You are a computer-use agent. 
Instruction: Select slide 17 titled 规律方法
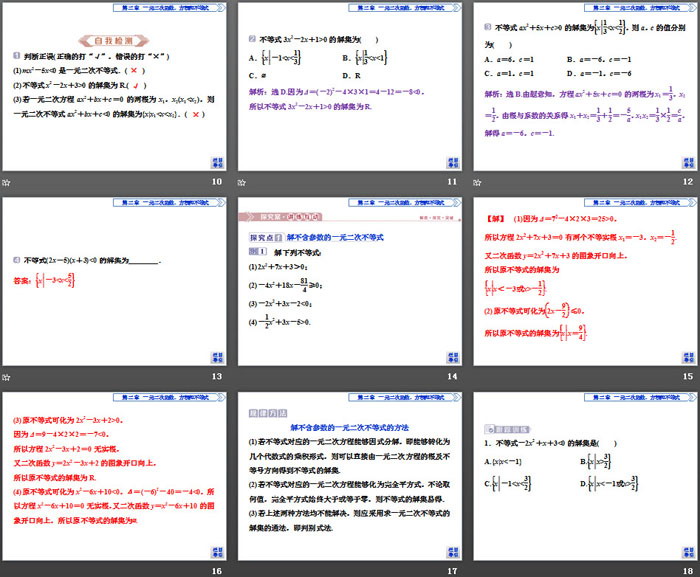[349, 476]
